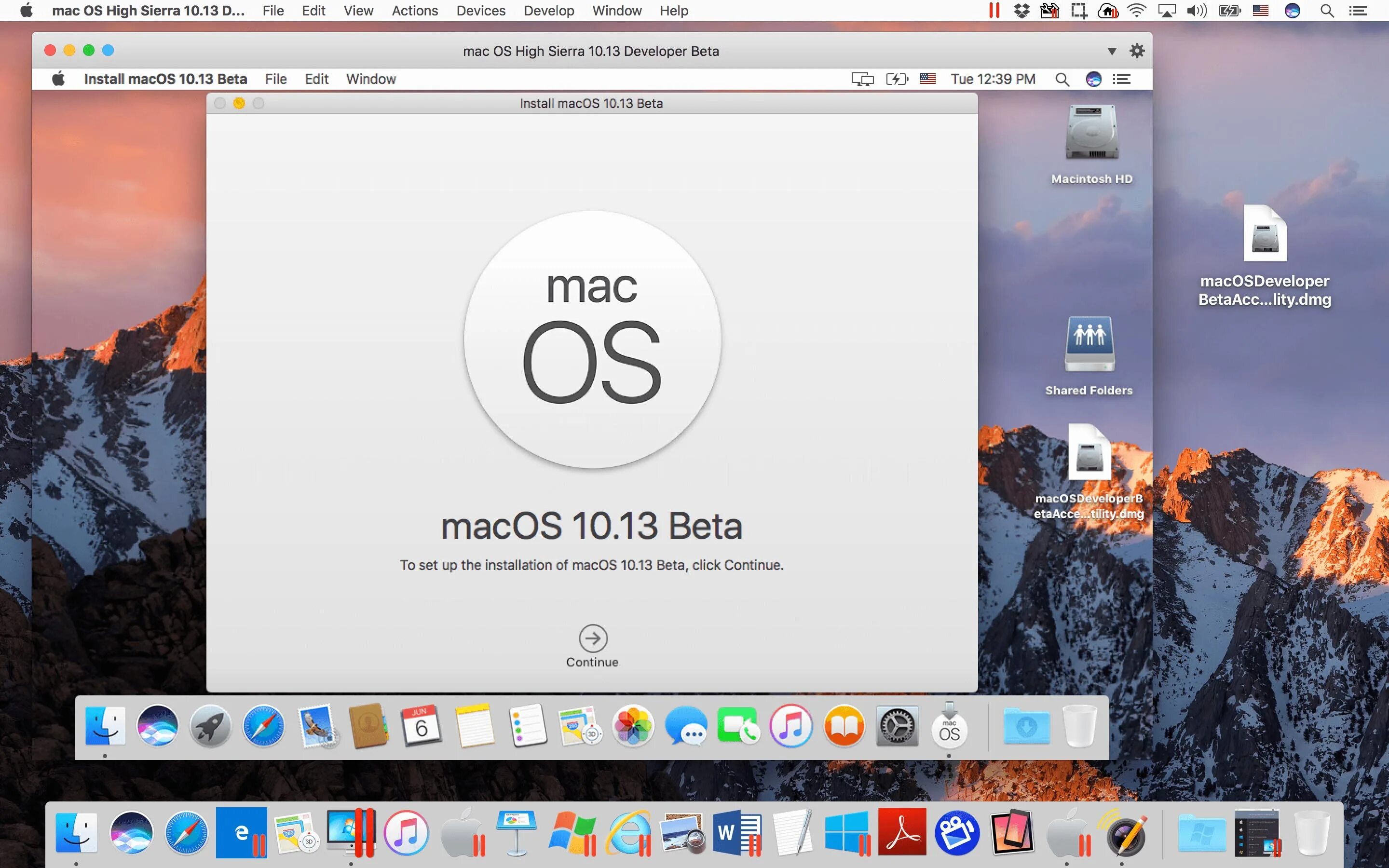Open the Devices menu in host menu bar
1389x868 pixels.
point(480,10)
